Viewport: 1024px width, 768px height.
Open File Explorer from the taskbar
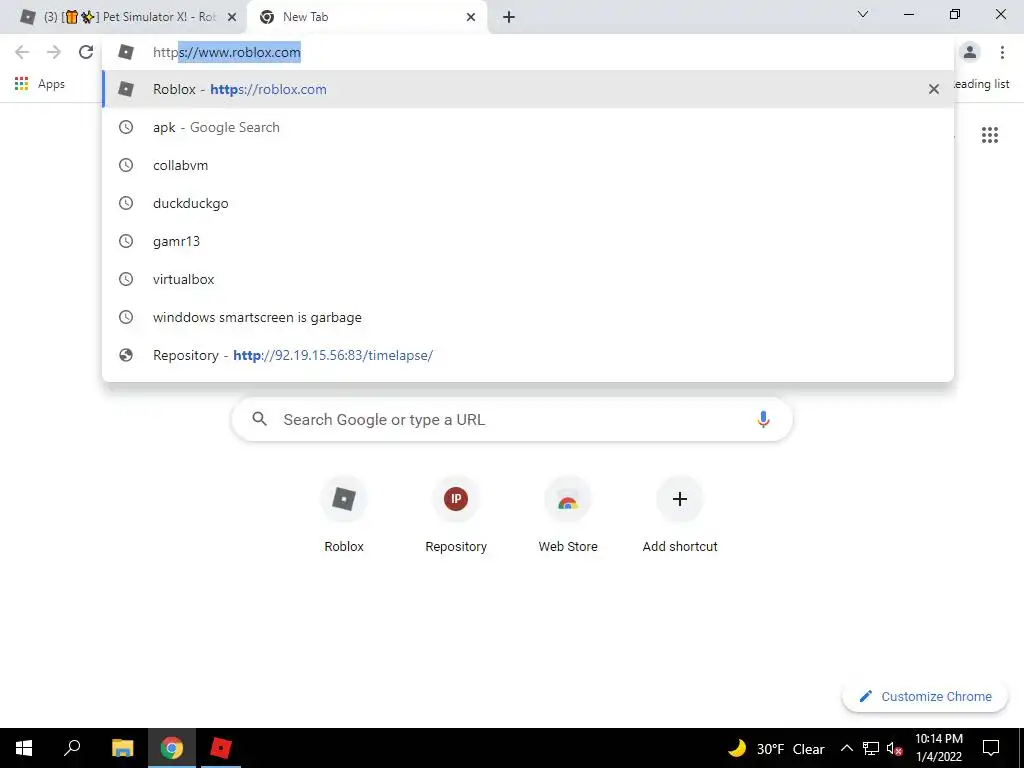122,748
